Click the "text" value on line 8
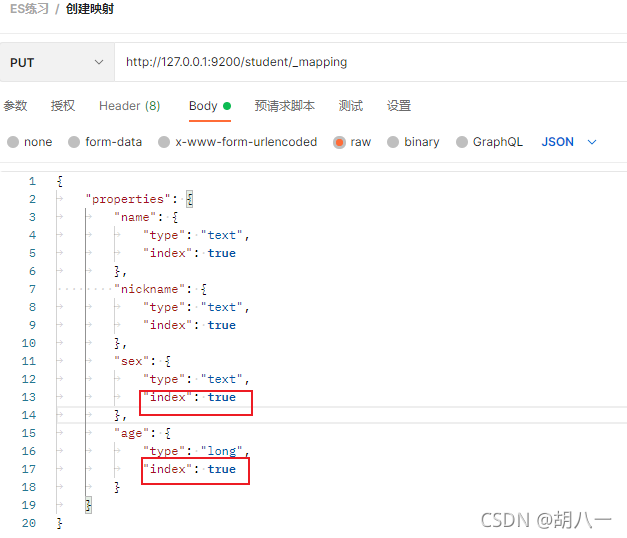The width and height of the screenshot is (627, 538). click(222, 307)
